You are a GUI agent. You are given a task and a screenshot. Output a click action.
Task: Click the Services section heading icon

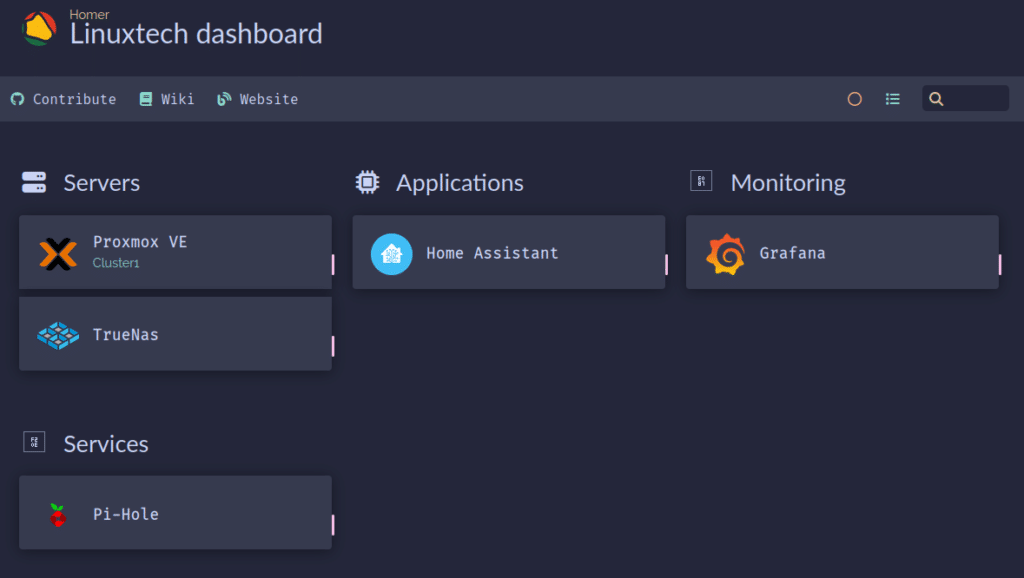tap(34, 442)
